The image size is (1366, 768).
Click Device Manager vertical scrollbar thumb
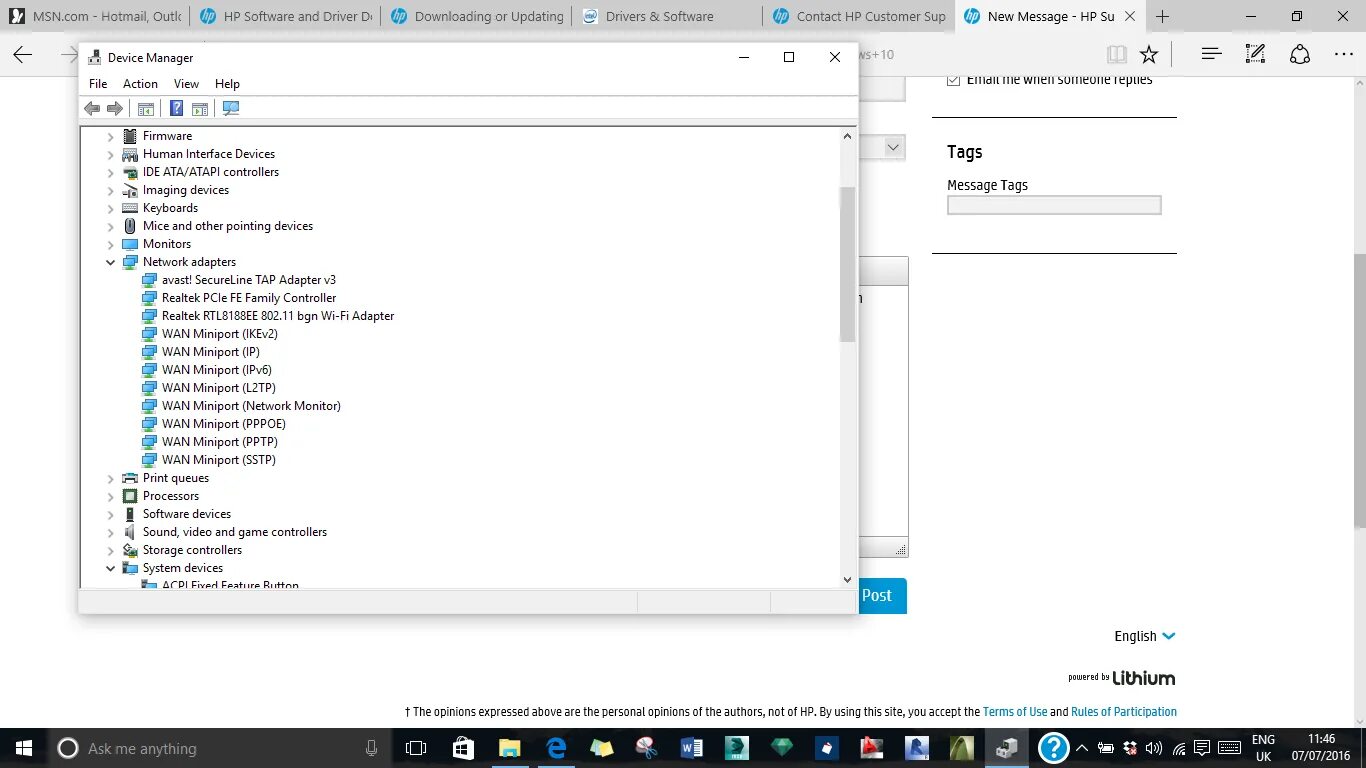click(848, 264)
